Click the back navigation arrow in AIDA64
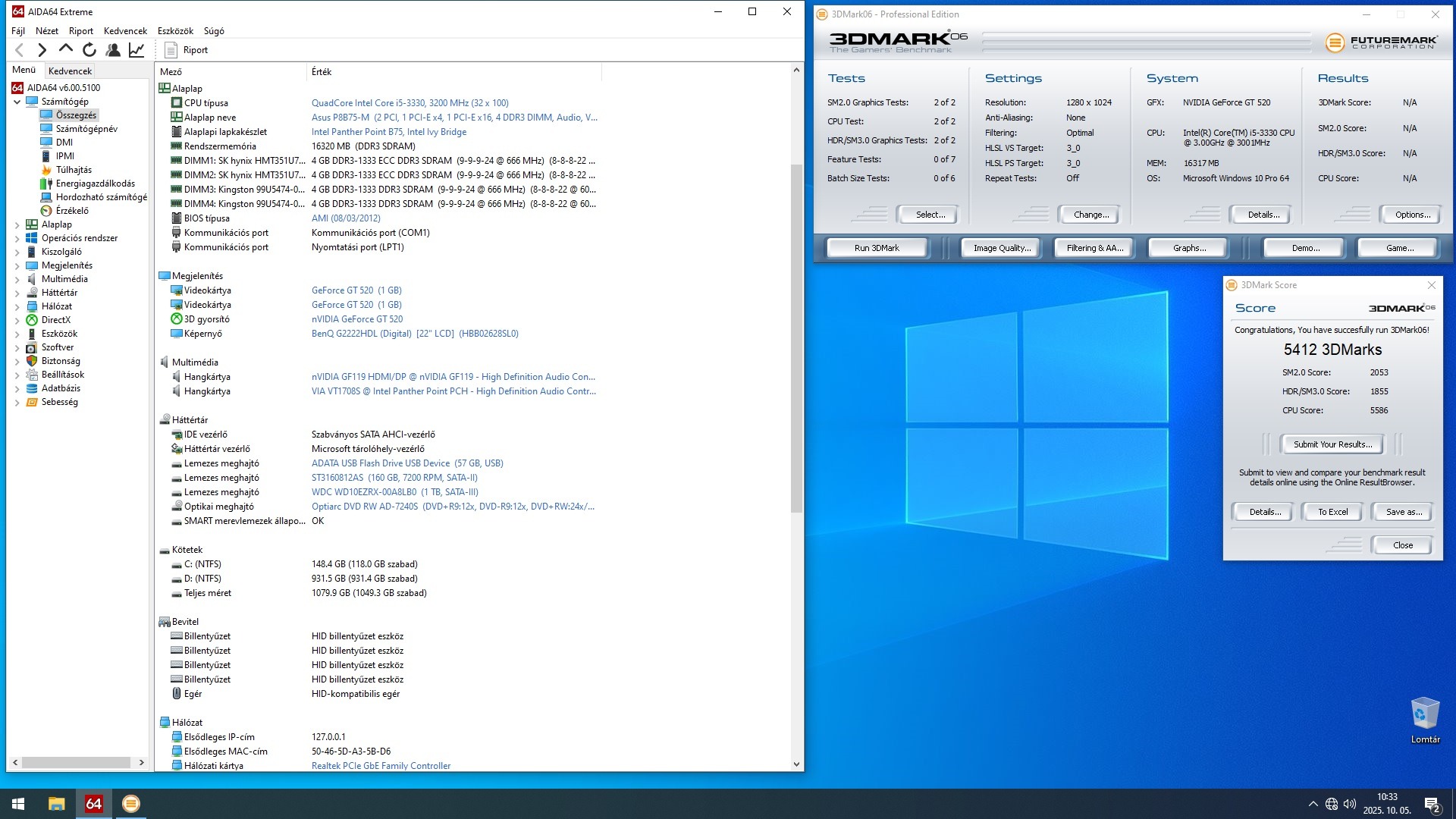The image size is (1456, 819). click(20, 50)
